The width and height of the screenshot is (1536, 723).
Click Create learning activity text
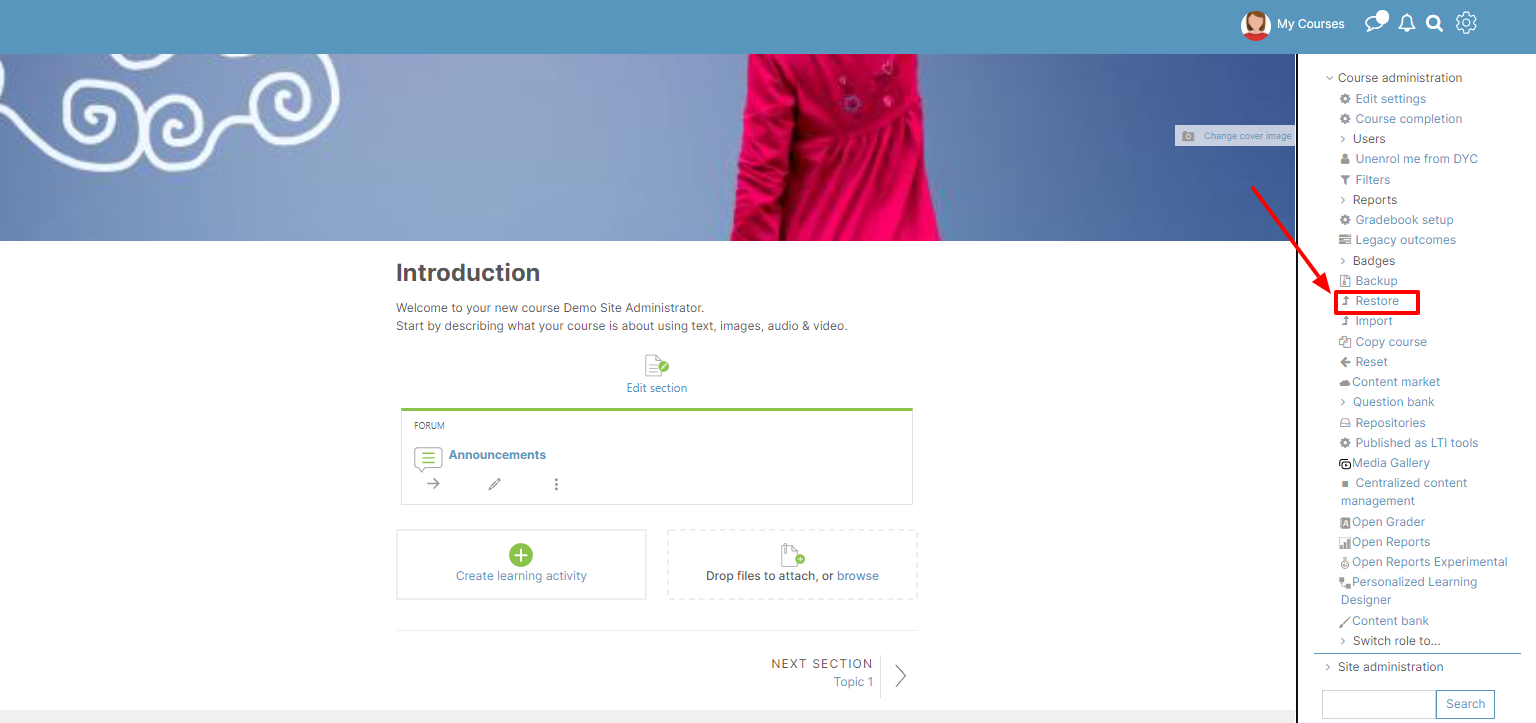(x=521, y=576)
